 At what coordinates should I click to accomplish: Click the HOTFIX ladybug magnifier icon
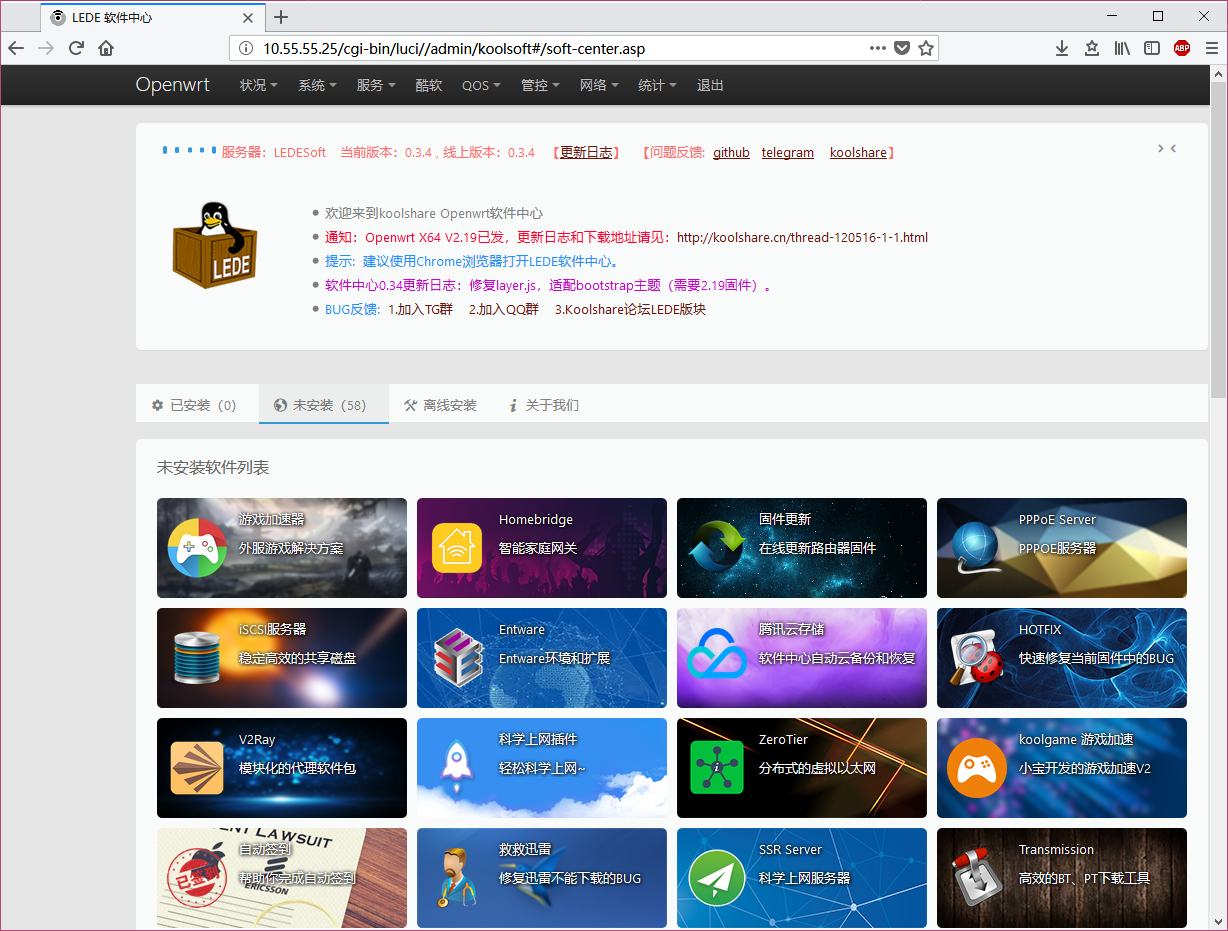tap(975, 658)
